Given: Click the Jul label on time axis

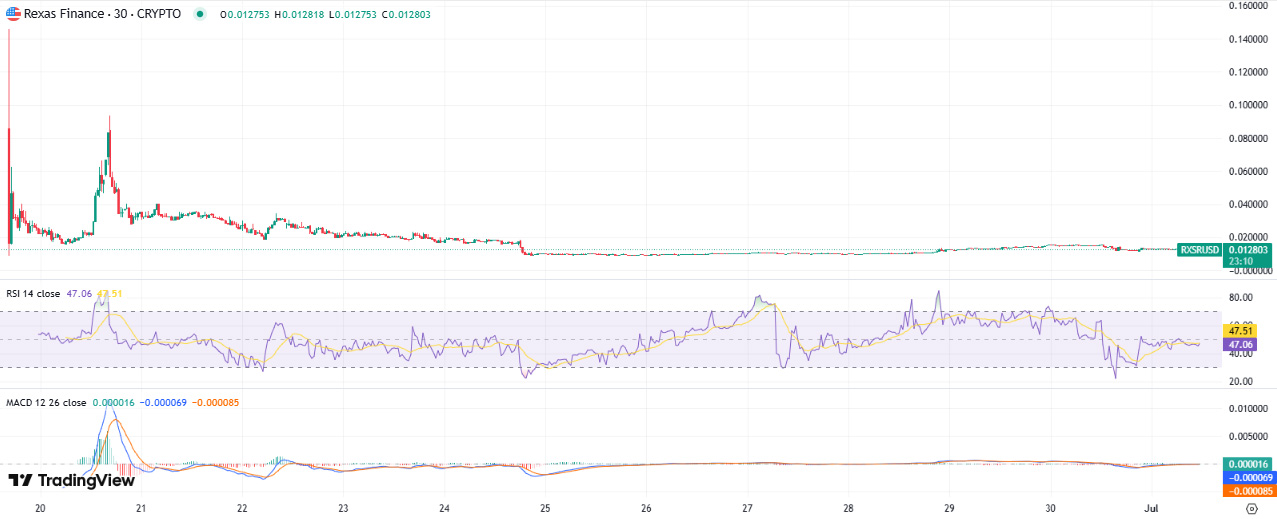Looking at the screenshot, I should tap(1151, 507).
